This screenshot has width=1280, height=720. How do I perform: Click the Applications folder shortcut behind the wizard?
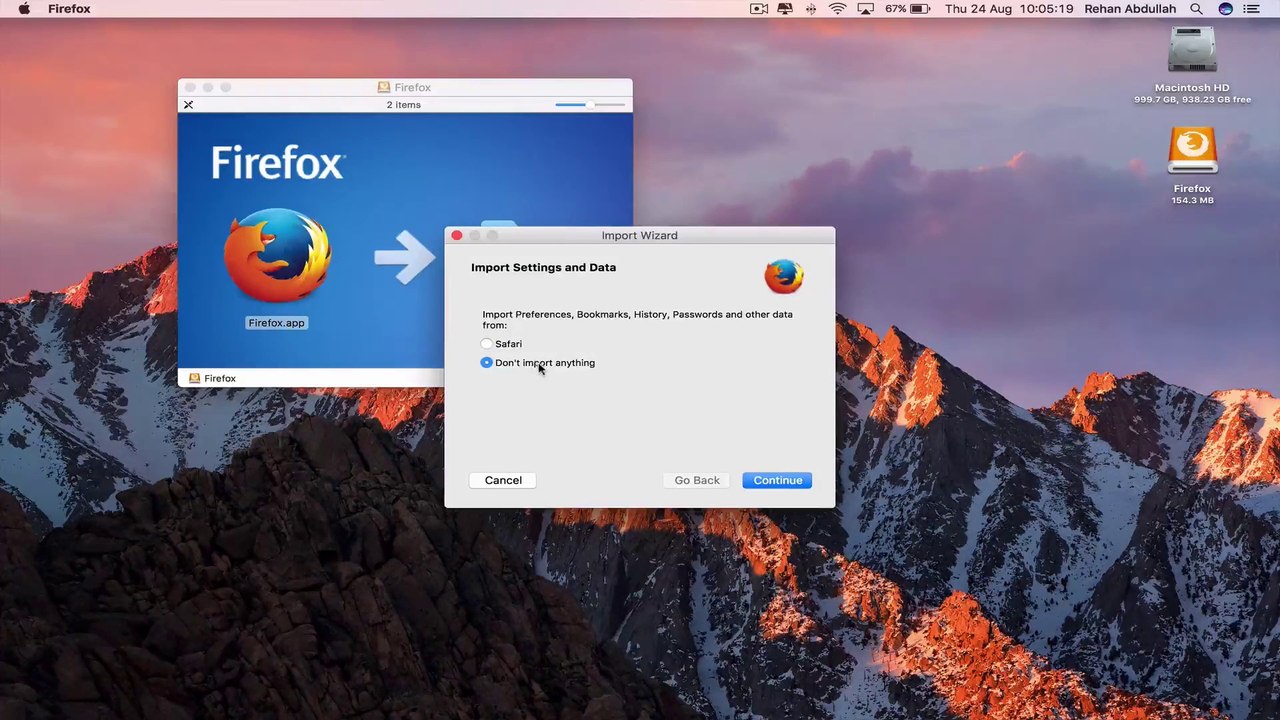pos(498,224)
